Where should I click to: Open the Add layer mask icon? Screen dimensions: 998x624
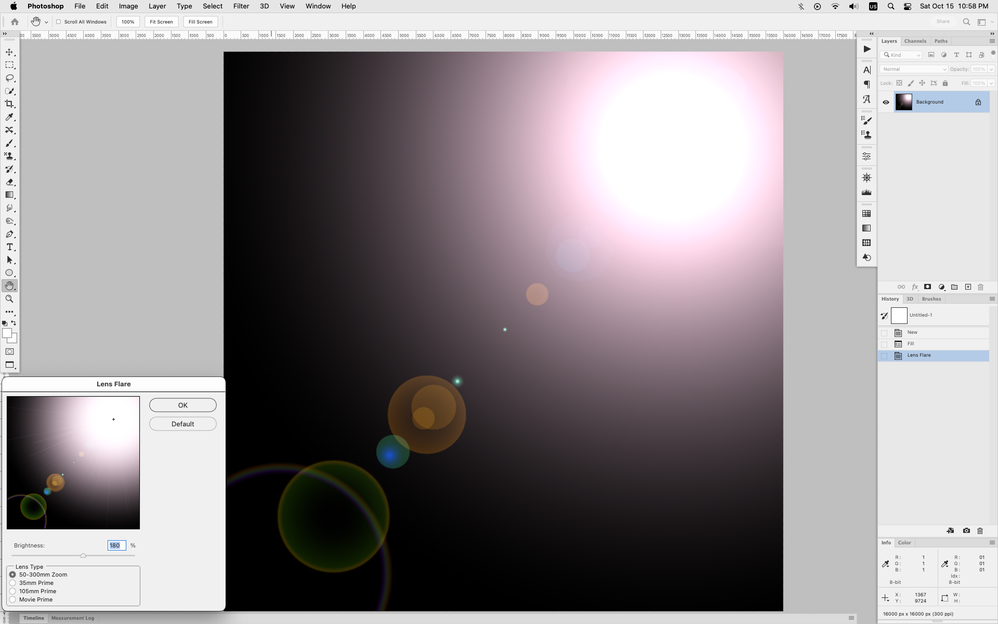[928, 288]
